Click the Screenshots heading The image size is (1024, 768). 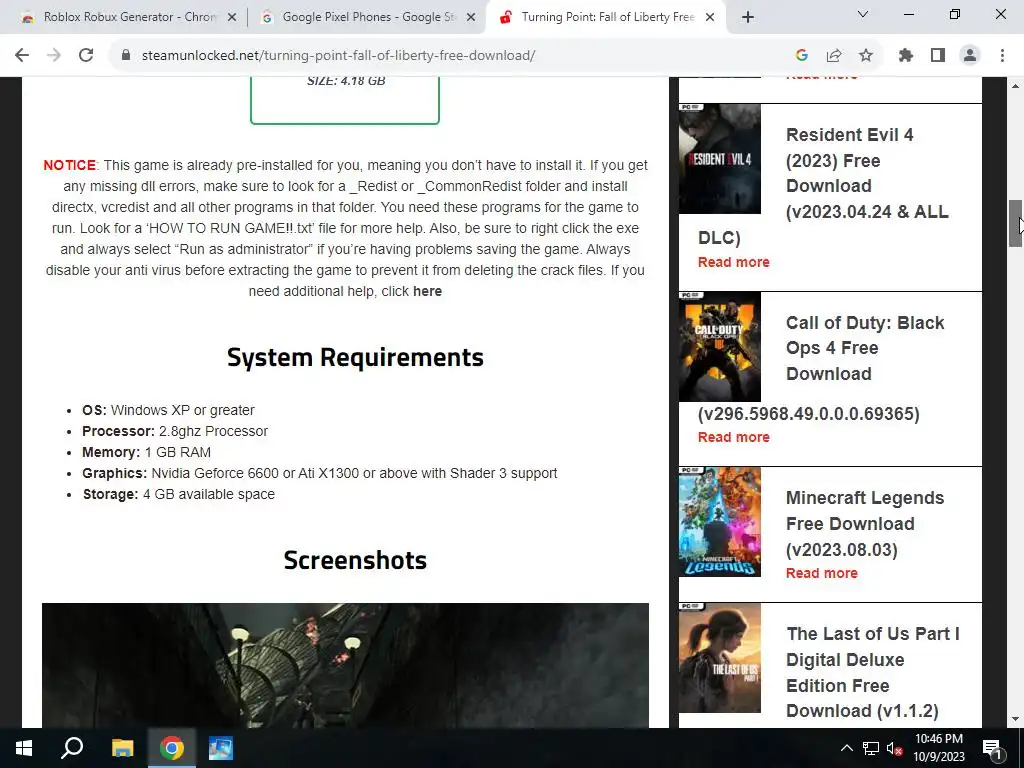coord(355,560)
